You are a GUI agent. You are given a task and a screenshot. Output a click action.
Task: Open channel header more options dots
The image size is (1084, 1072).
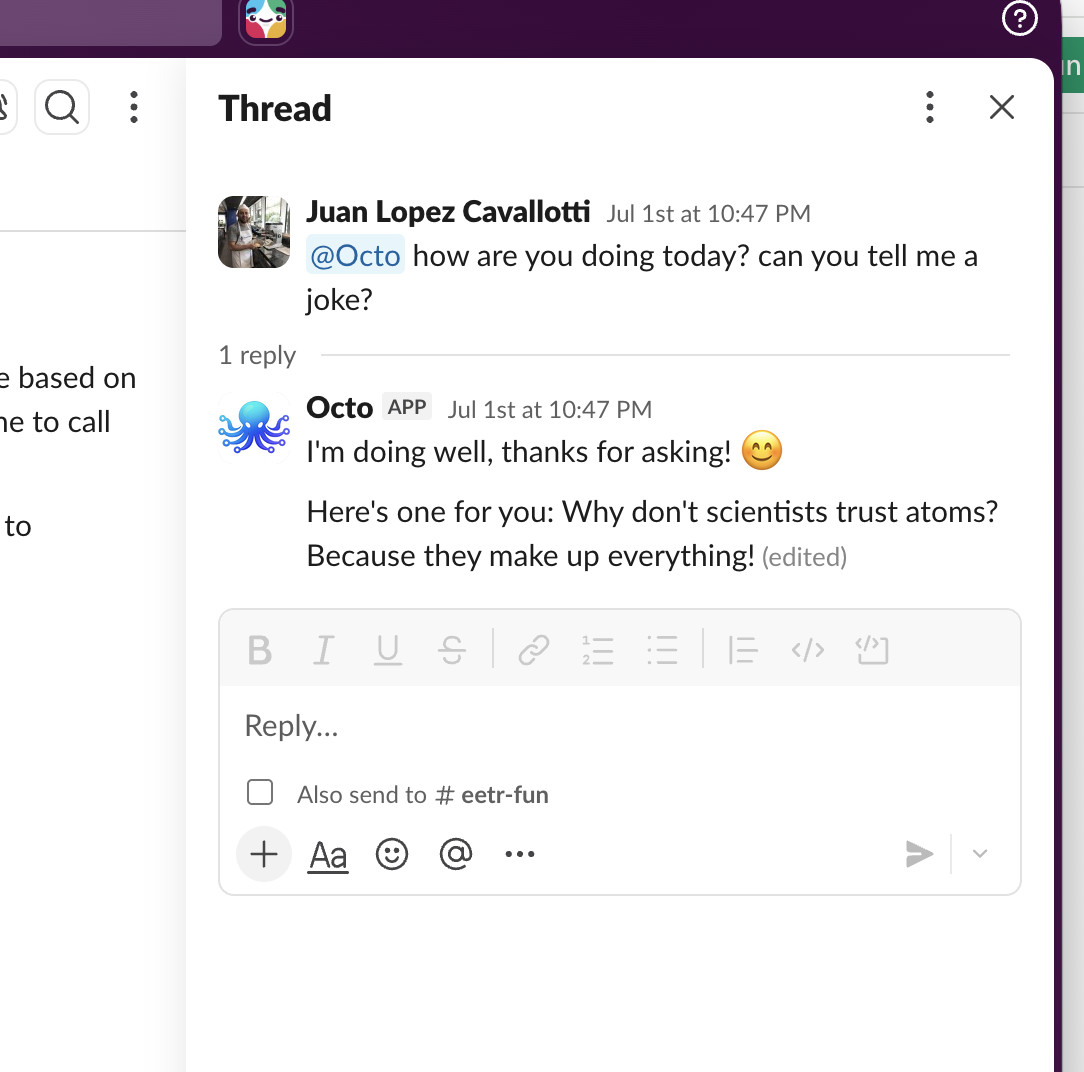coord(134,107)
